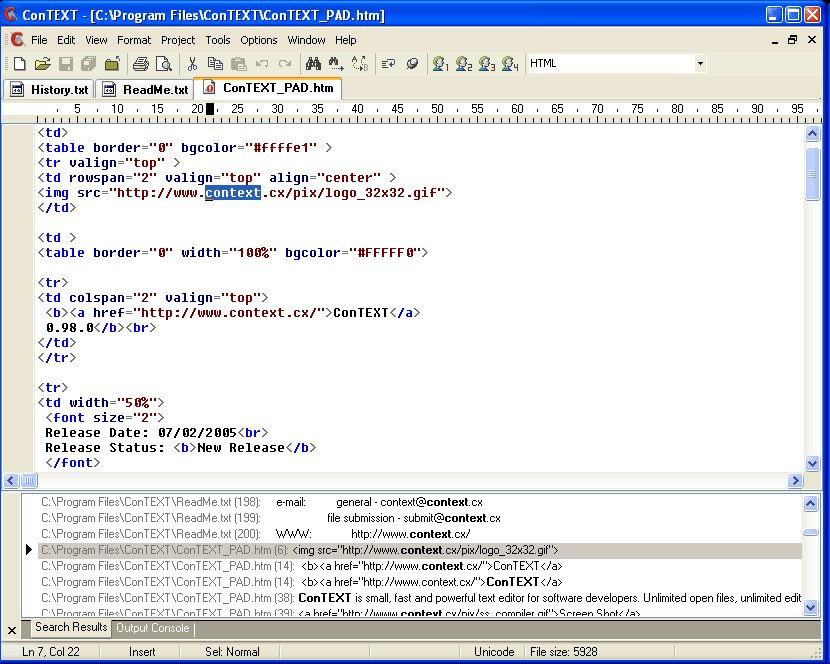Click the Unicode status bar cell

(494, 652)
